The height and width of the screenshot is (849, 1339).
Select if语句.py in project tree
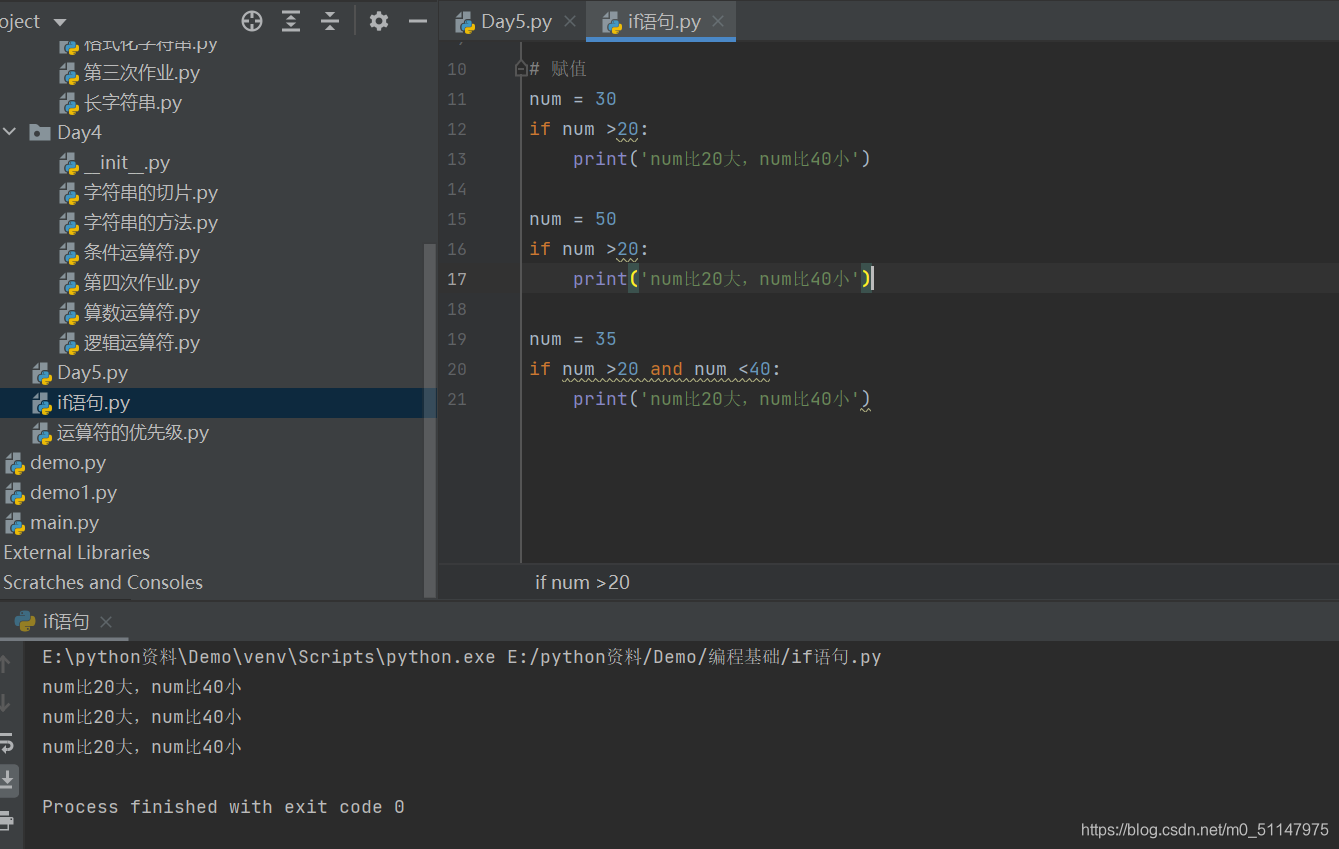(x=93, y=403)
